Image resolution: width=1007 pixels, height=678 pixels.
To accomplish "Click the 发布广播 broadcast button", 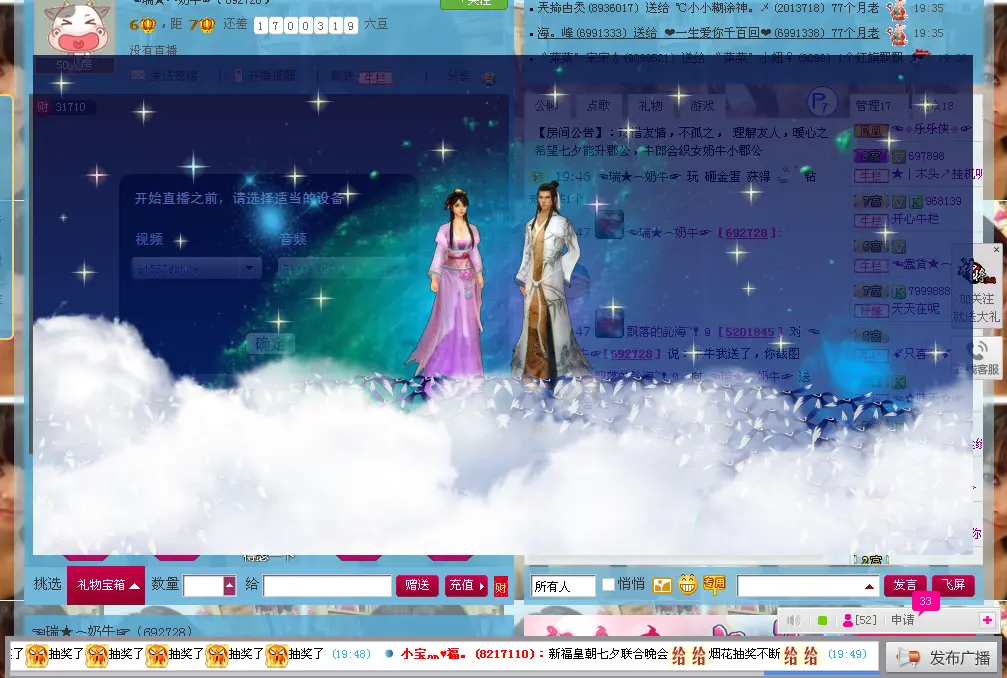I will coord(943,657).
